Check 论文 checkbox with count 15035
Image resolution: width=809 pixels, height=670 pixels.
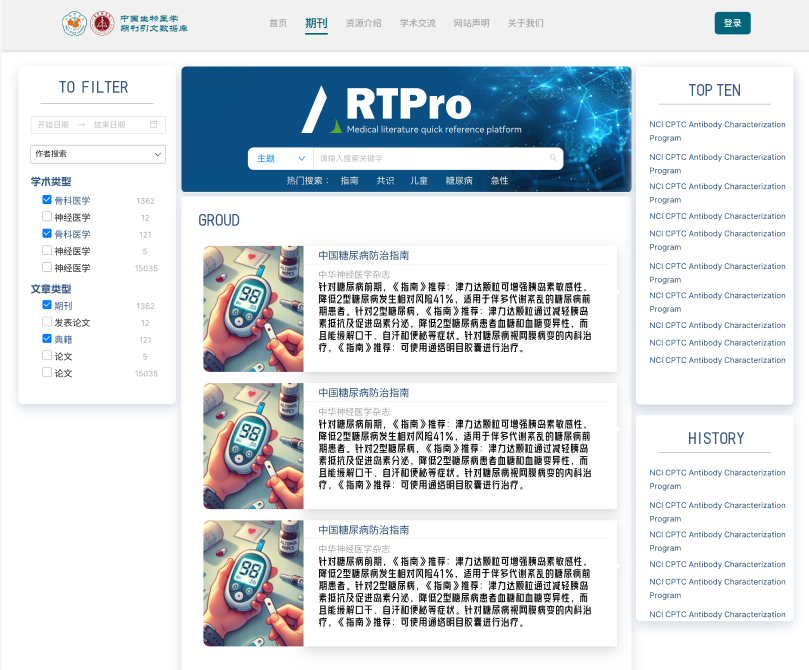(x=47, y=372)
